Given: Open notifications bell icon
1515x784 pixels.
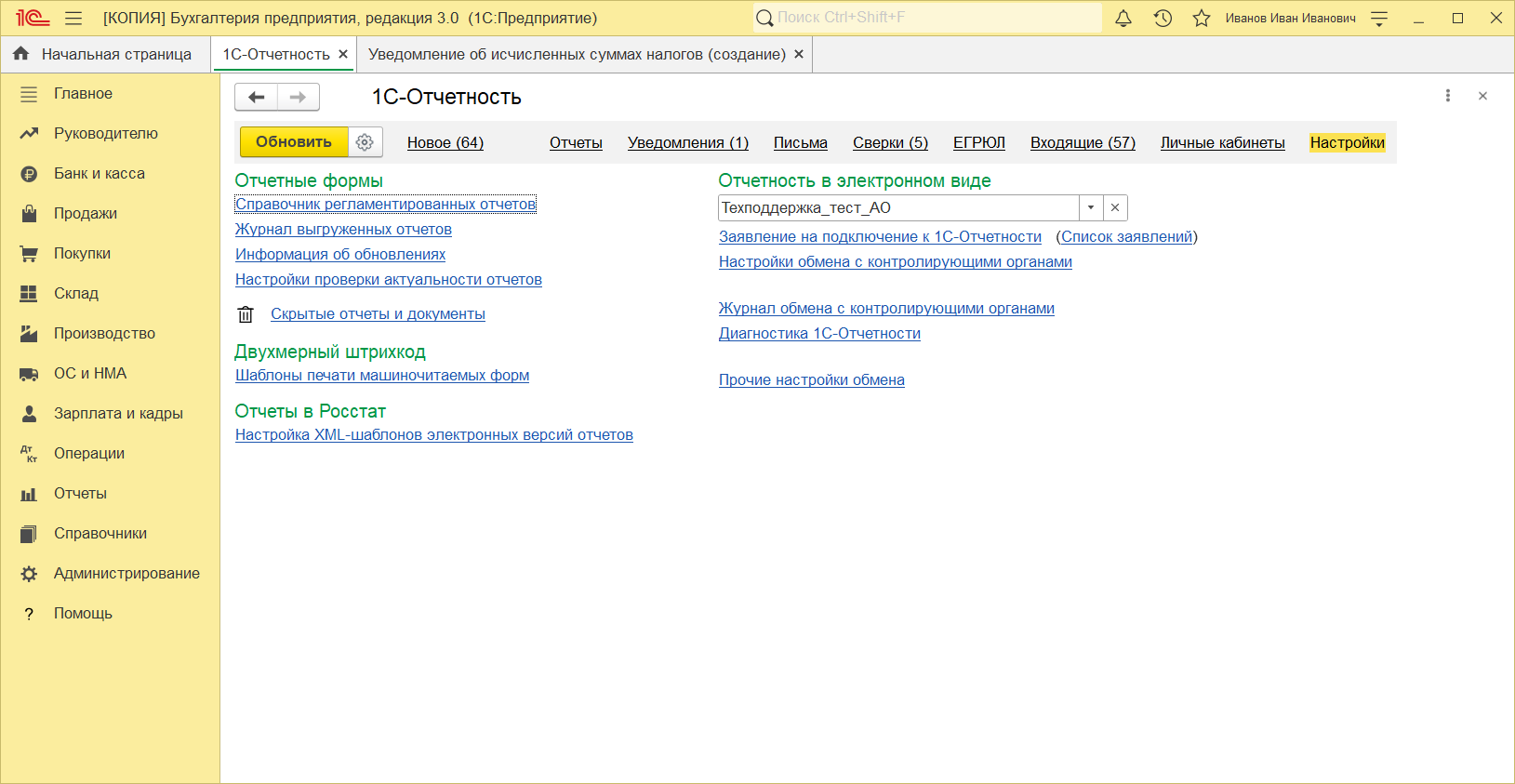Looking at the screenshot, I should (x=1123, y=18).
